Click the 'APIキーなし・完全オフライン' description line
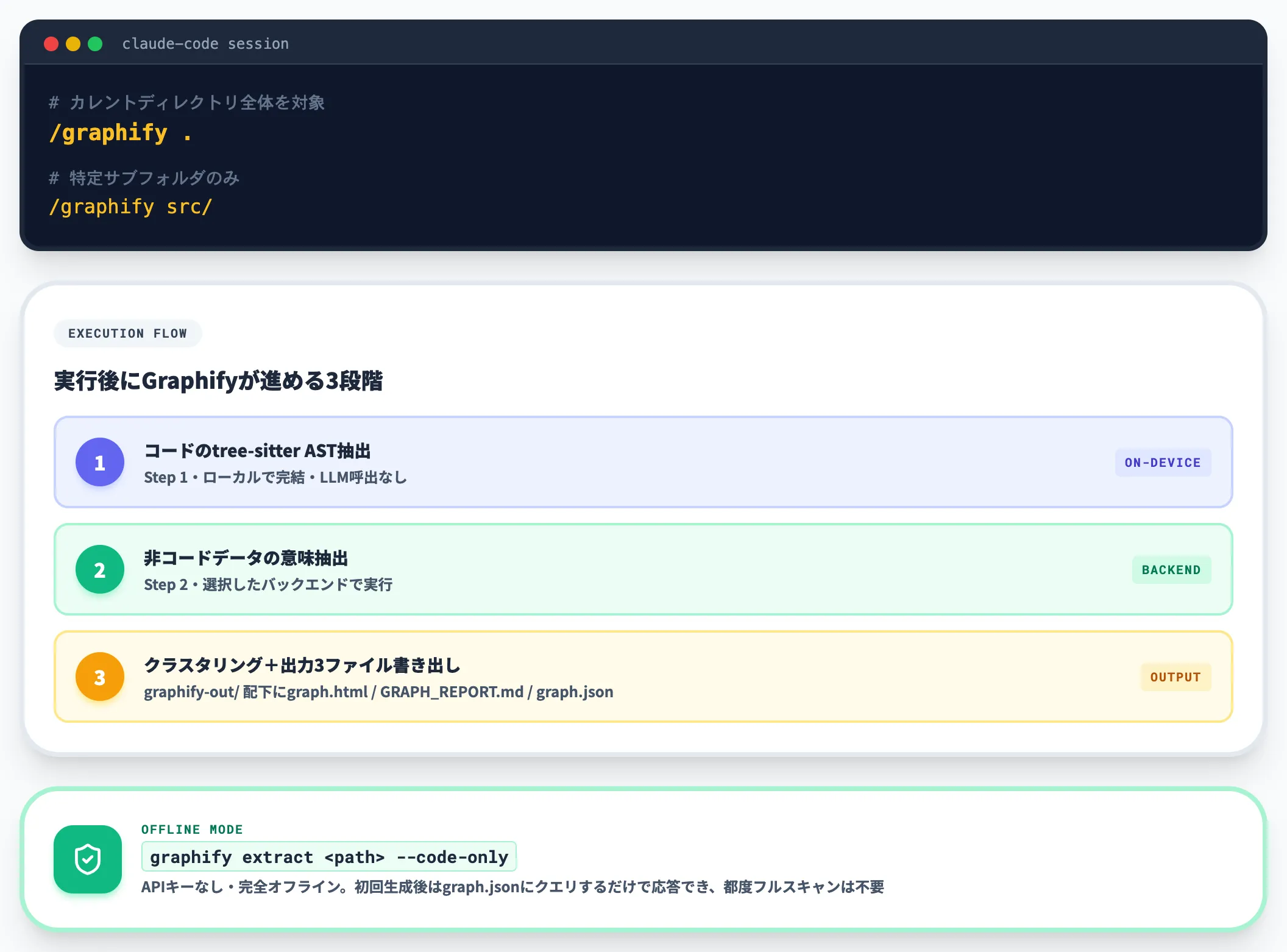Viewport: 1287px width, 952px height. 512,887
